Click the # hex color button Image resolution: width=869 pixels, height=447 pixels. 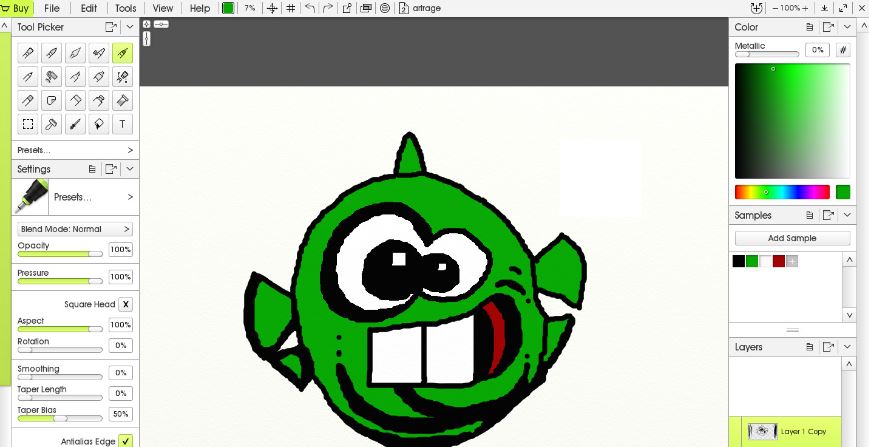(x=843, y=50)
